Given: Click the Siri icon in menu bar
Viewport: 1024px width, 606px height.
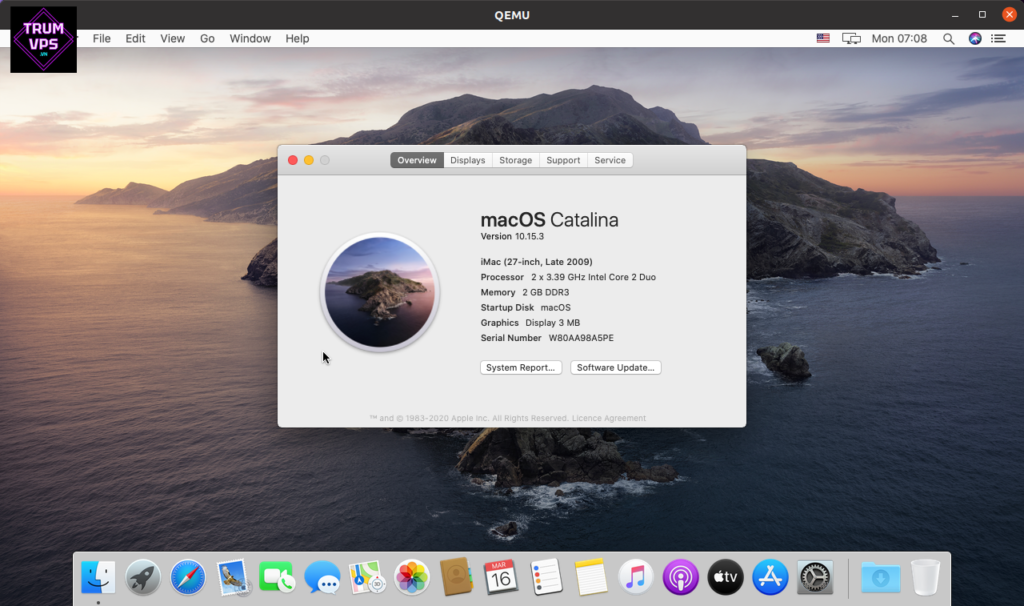Looking at the screenshot, I should tap(975, 38).
